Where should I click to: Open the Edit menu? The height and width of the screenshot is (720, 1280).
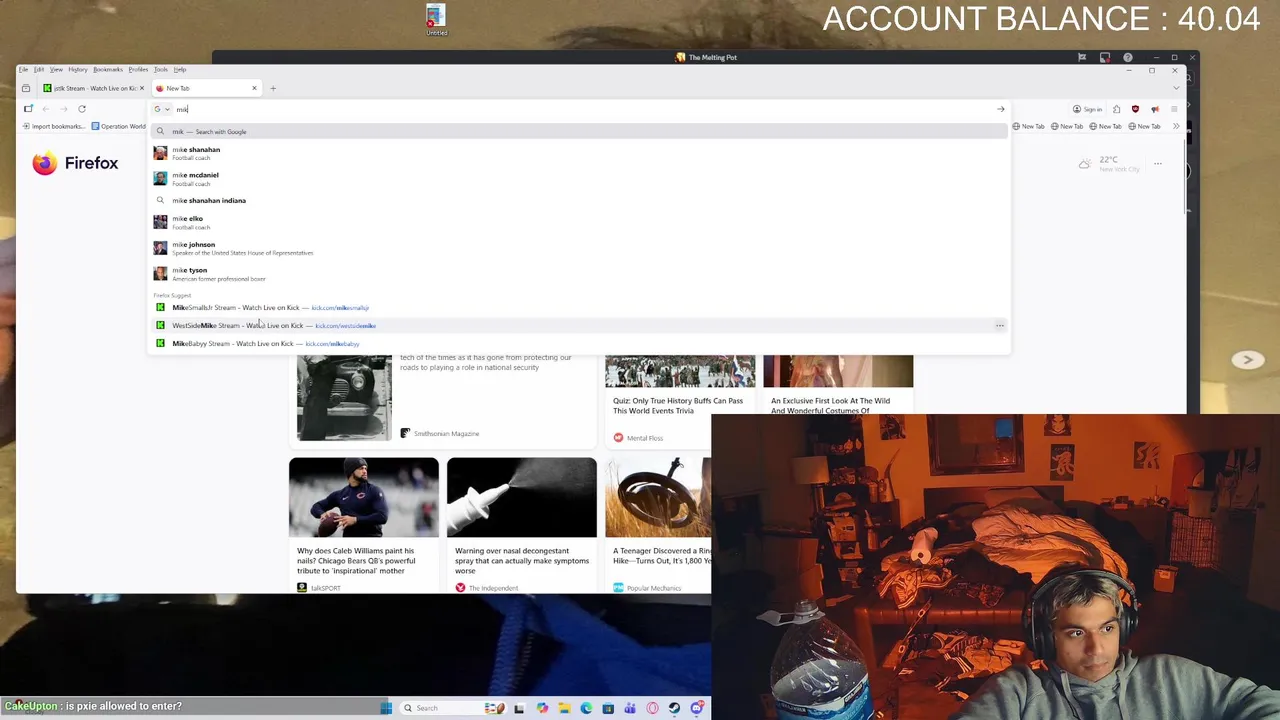(39, 69)
